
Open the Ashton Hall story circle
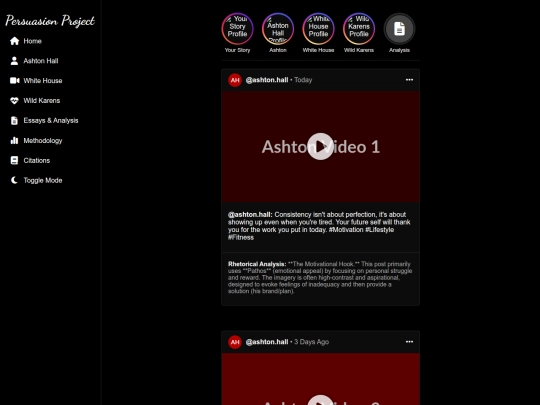pyautogui.click(x=278, y=29)
